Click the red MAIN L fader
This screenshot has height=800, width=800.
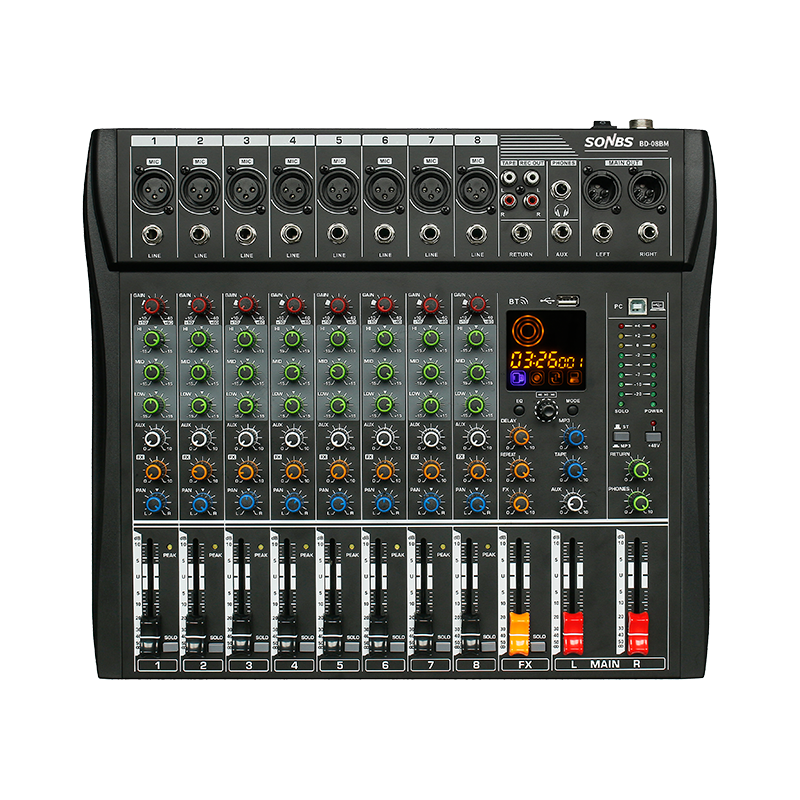tap(572, 631)
